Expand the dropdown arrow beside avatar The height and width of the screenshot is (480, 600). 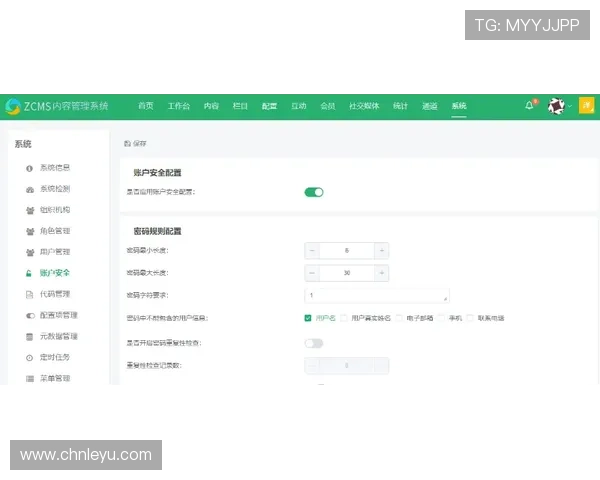click(569, 106)
